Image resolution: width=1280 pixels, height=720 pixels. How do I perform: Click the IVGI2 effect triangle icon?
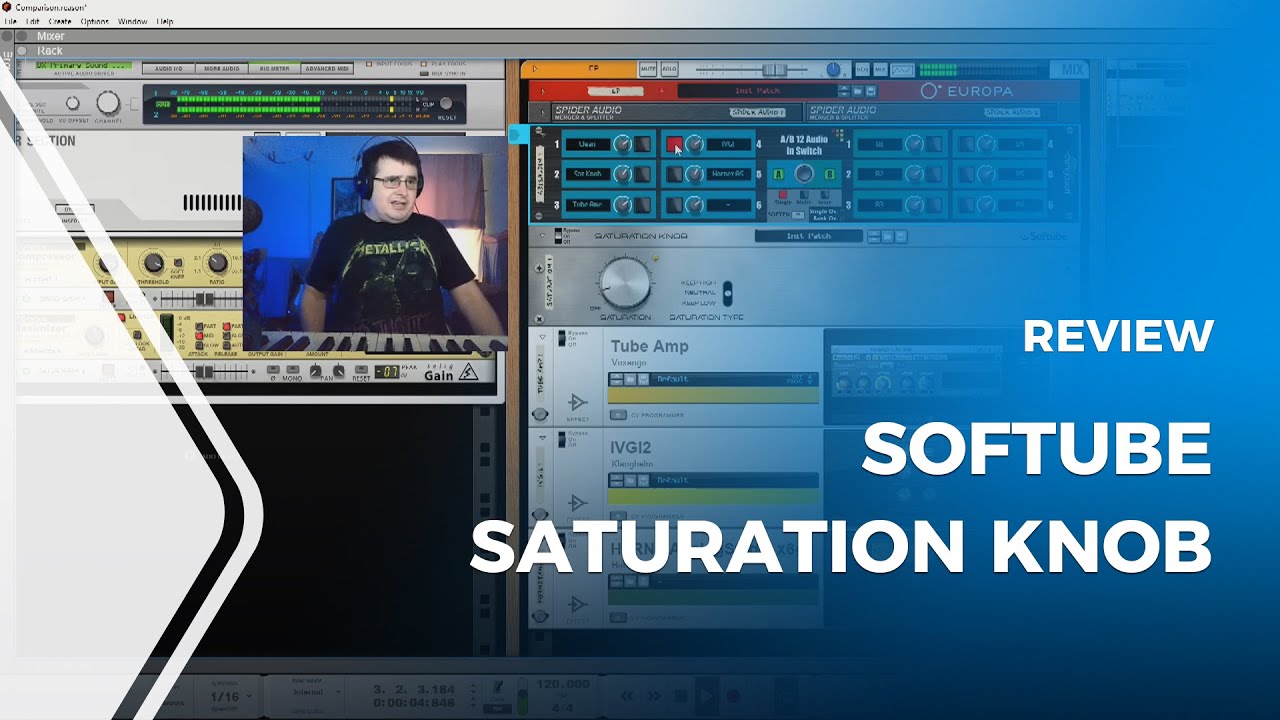(x=577, y=502)
